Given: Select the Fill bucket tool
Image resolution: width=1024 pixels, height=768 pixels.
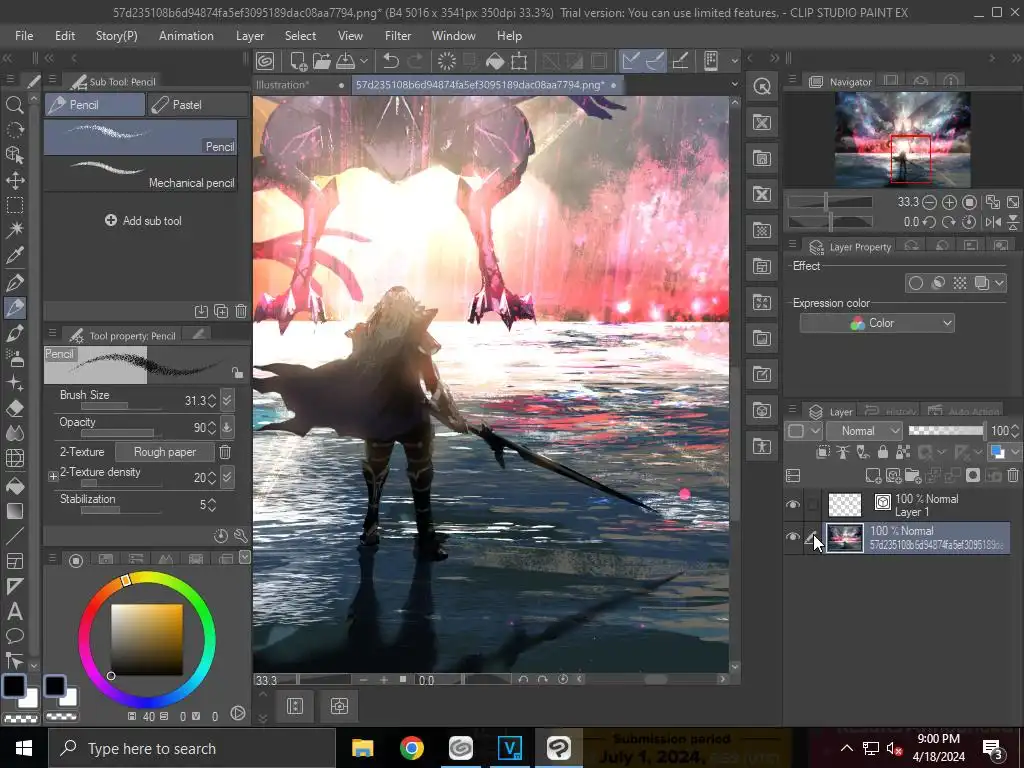Looking at the screenshot, I should (x=14, y=486).
